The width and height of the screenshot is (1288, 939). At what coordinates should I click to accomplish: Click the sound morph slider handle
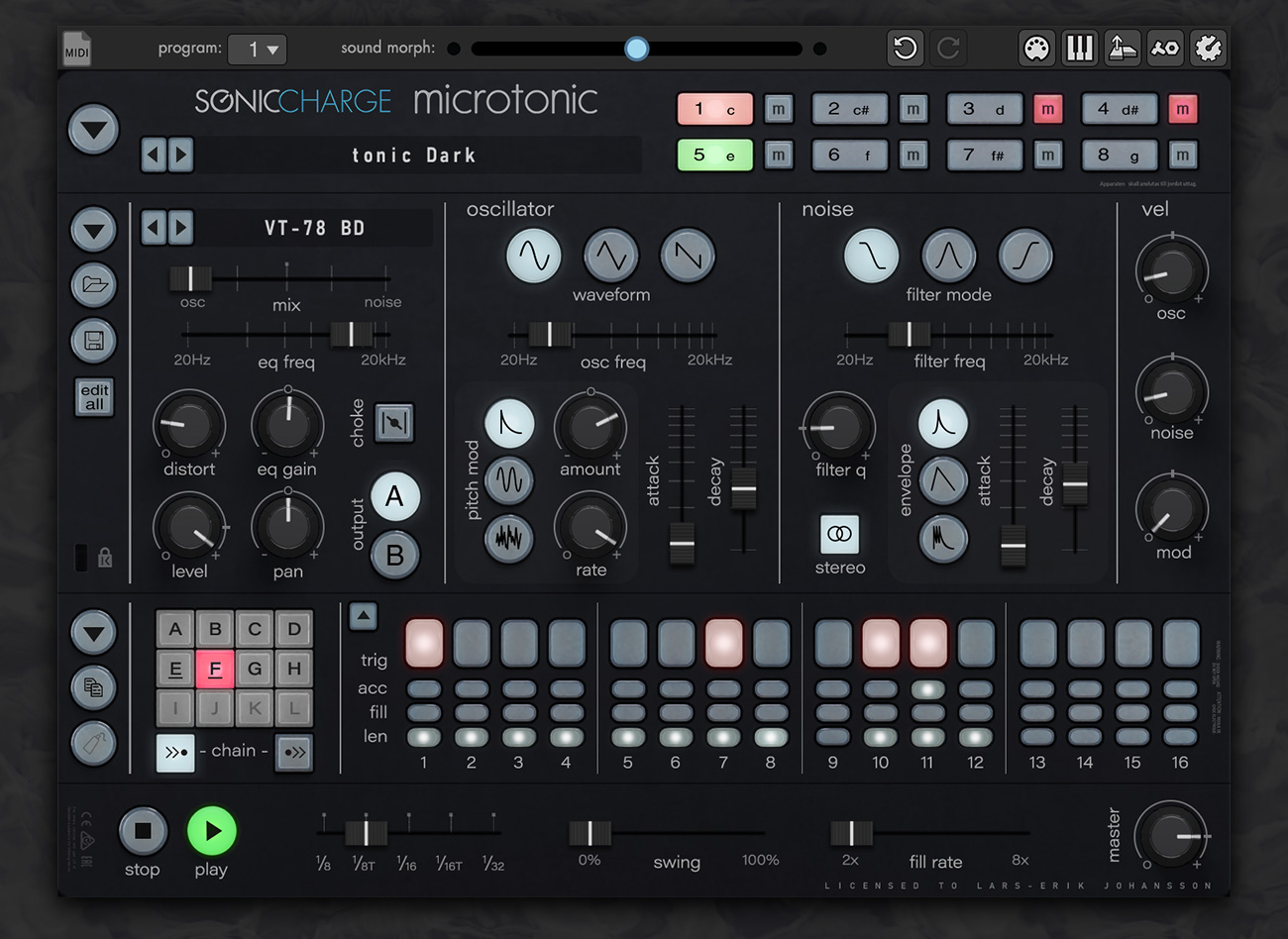coord(636,48)
